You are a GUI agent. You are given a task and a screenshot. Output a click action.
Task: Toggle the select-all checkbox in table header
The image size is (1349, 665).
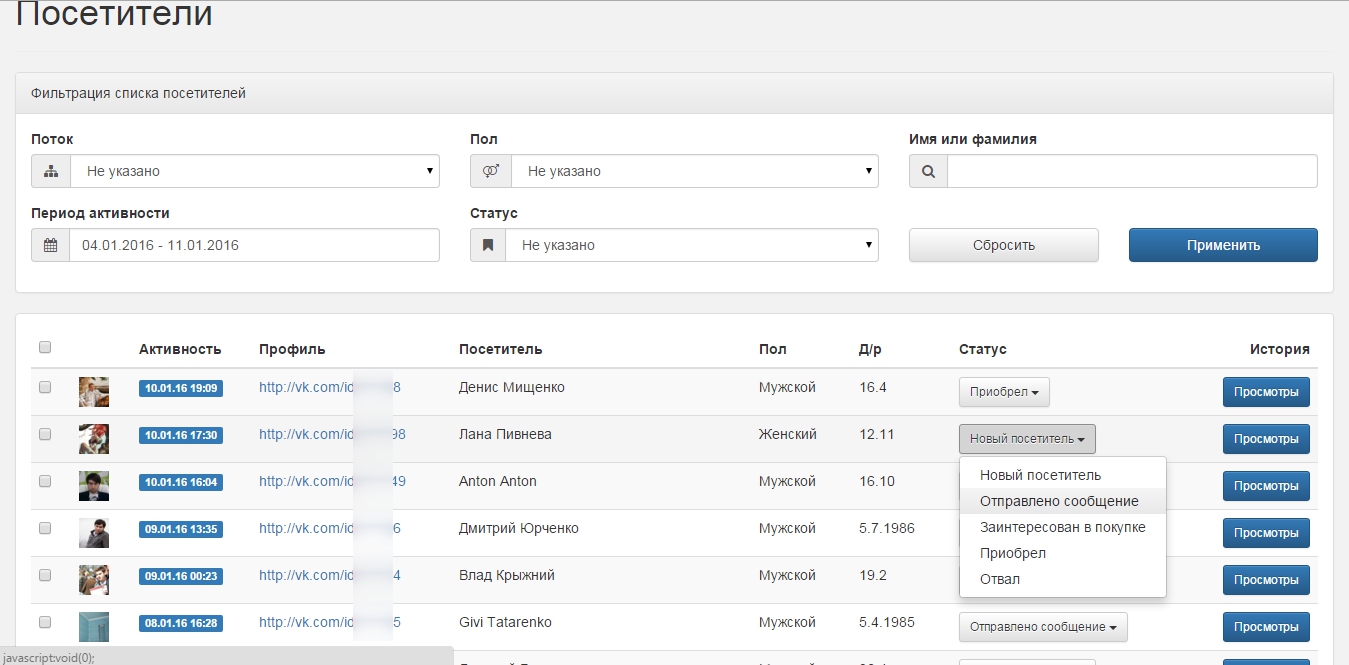click(x=45, y=348)
